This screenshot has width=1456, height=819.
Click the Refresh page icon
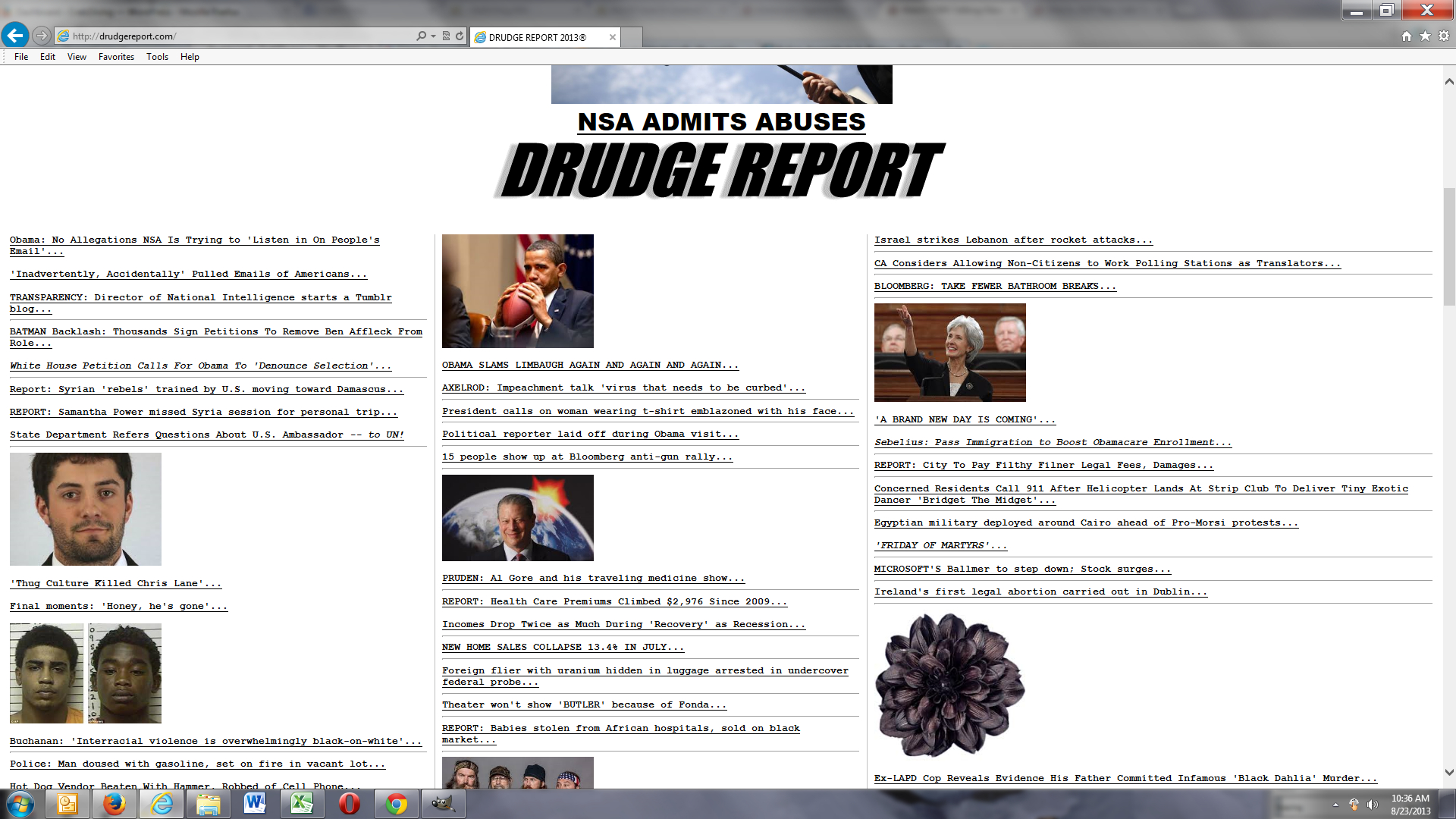(x=460, y=36)
